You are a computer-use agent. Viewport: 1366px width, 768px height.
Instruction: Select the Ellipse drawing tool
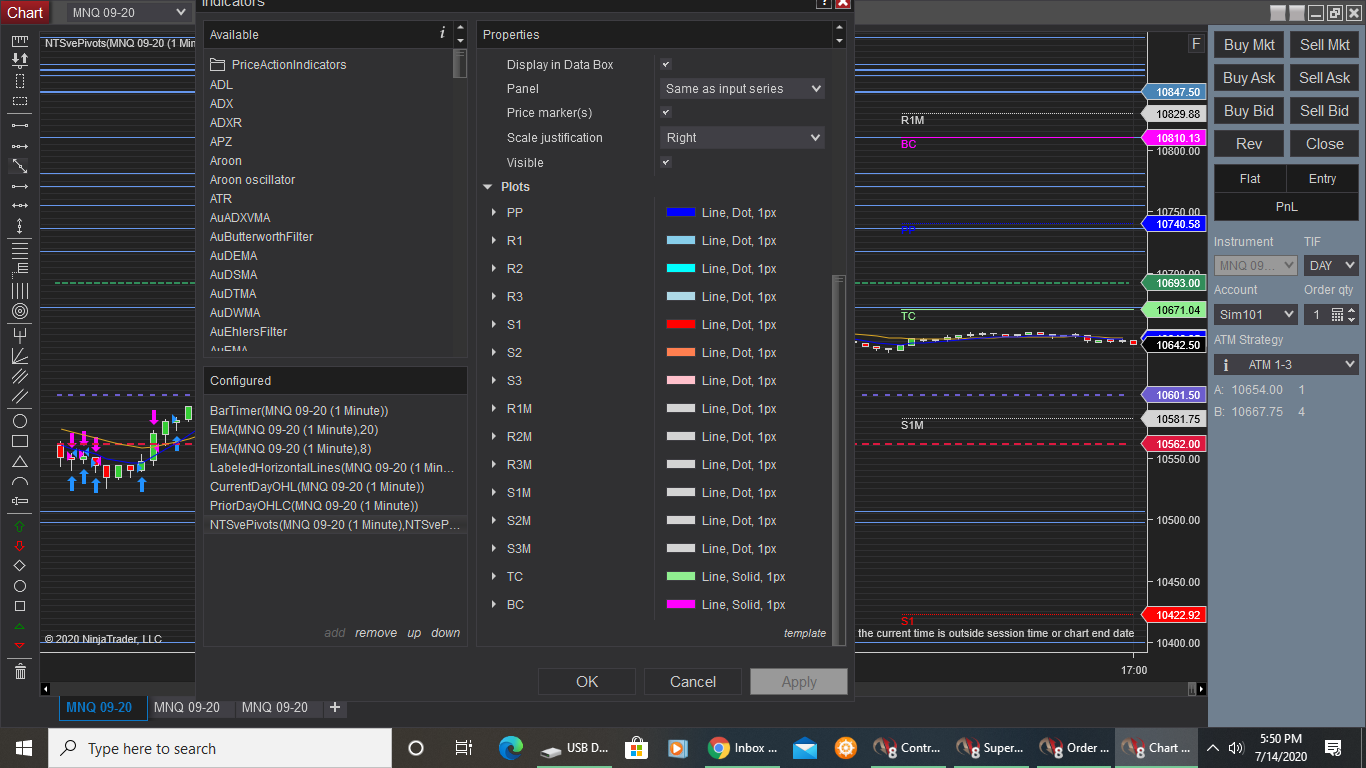20,421
